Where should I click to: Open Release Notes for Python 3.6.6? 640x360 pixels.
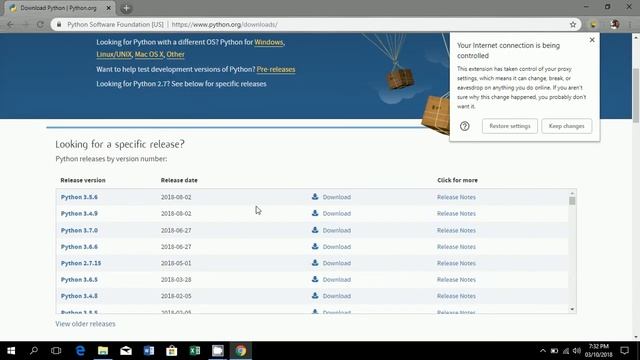456,247
